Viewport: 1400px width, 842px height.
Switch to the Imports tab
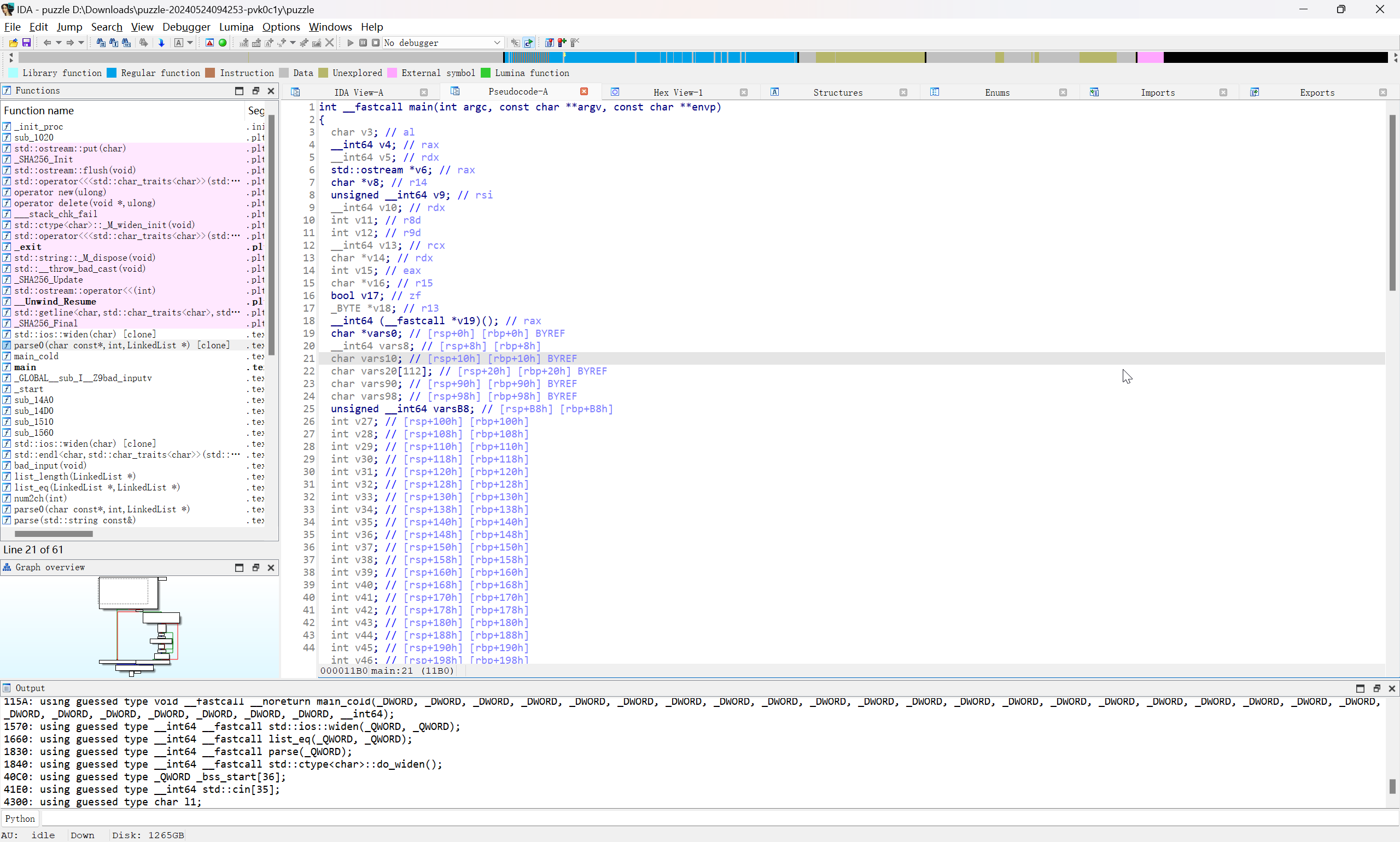click(1158, 92)
